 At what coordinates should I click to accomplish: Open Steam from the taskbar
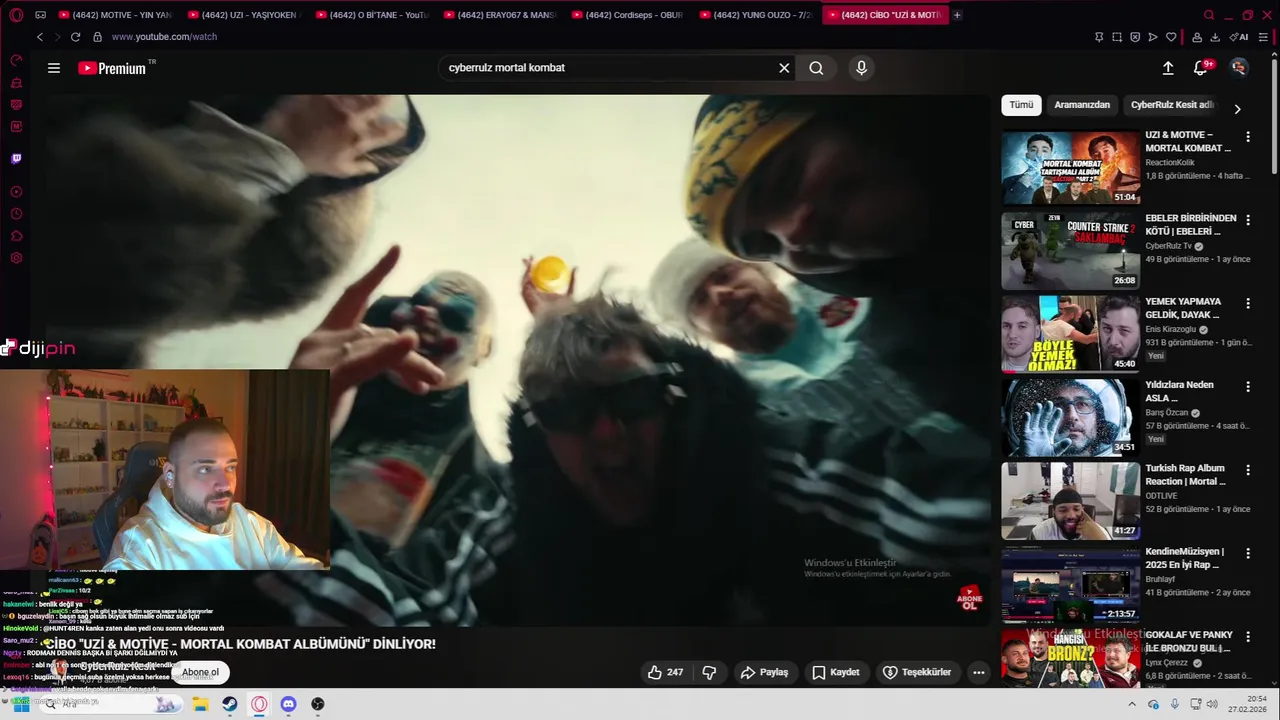click(x=230, y=704)
